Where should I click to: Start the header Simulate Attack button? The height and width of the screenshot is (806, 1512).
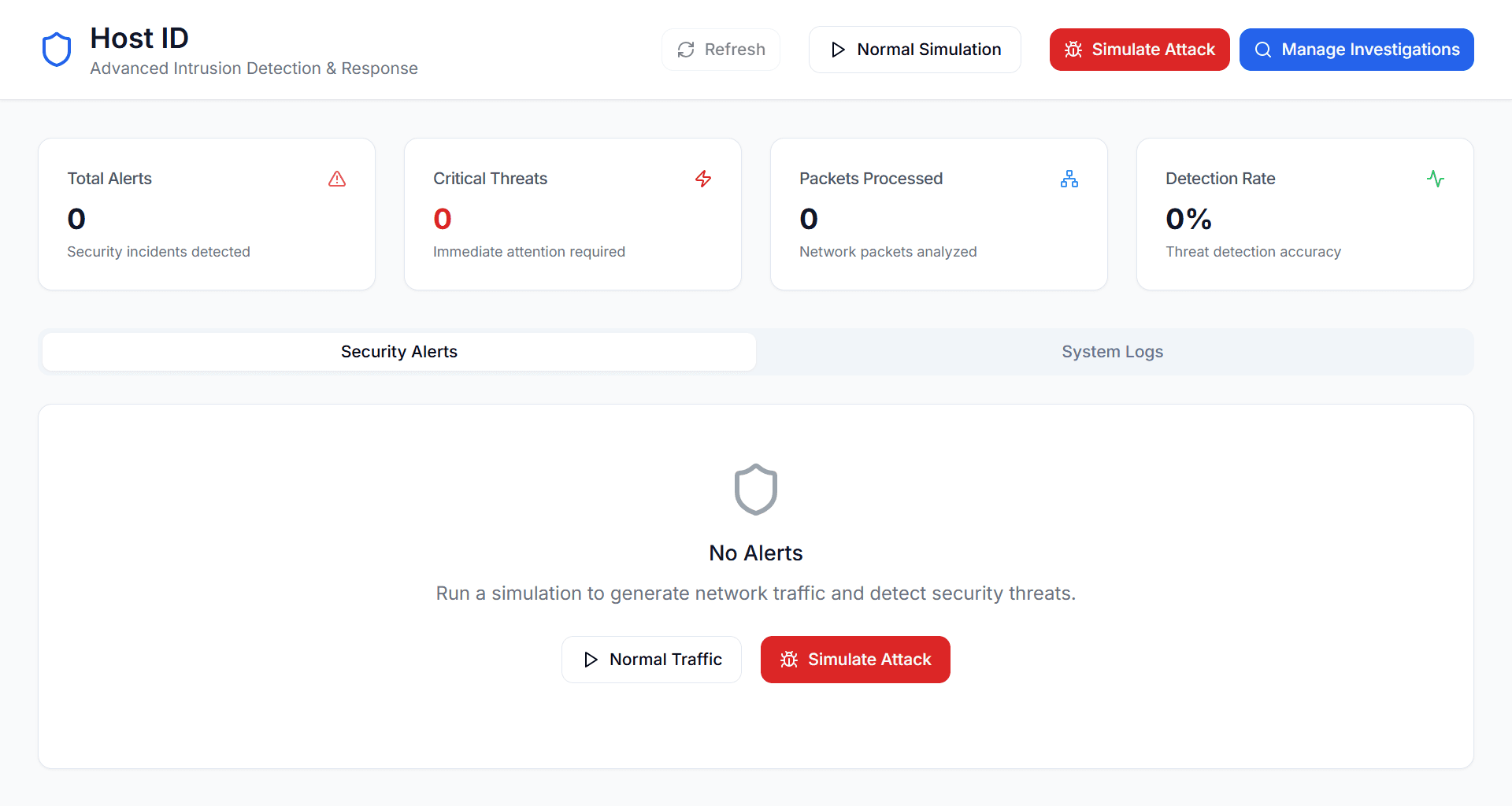[x=1139, y=50]
